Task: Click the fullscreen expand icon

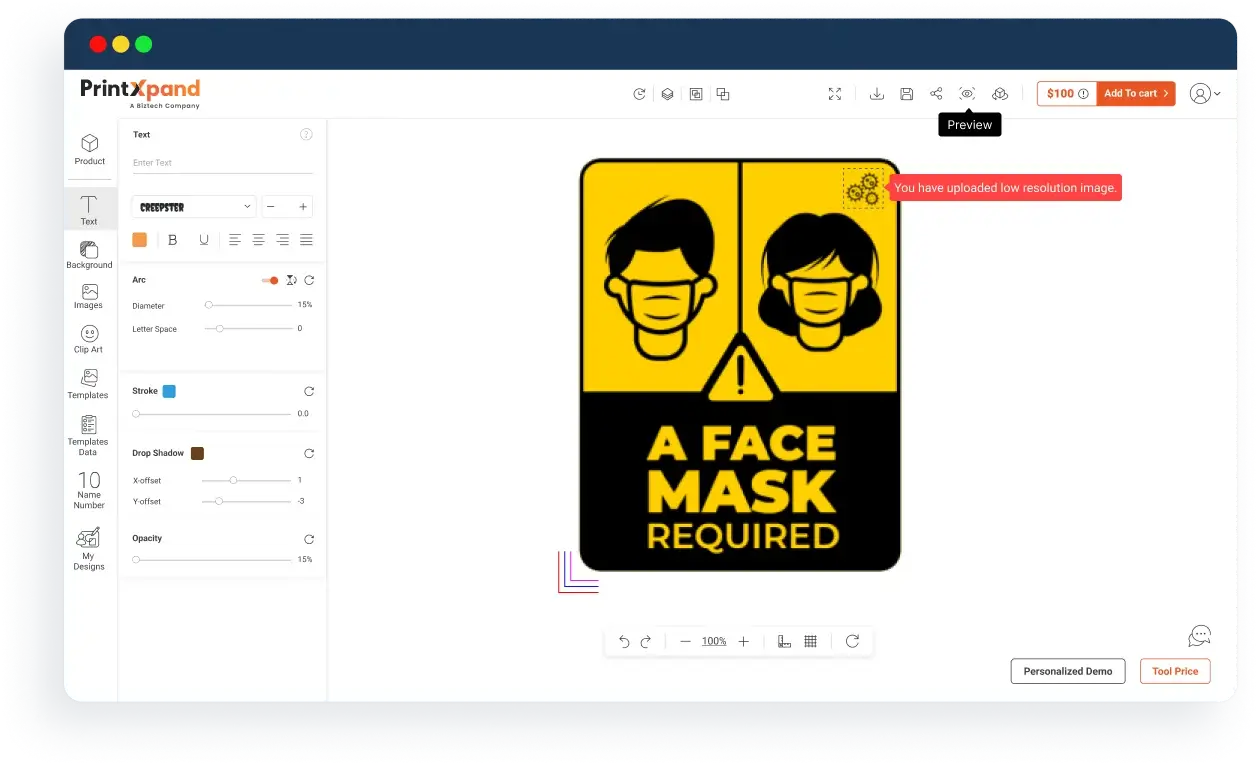Action: click(x=835, y=94)
